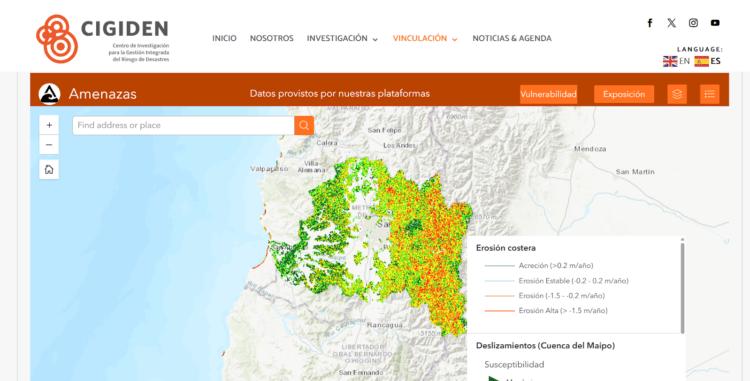Open INVESTIGACIÓN menu item

337,38
